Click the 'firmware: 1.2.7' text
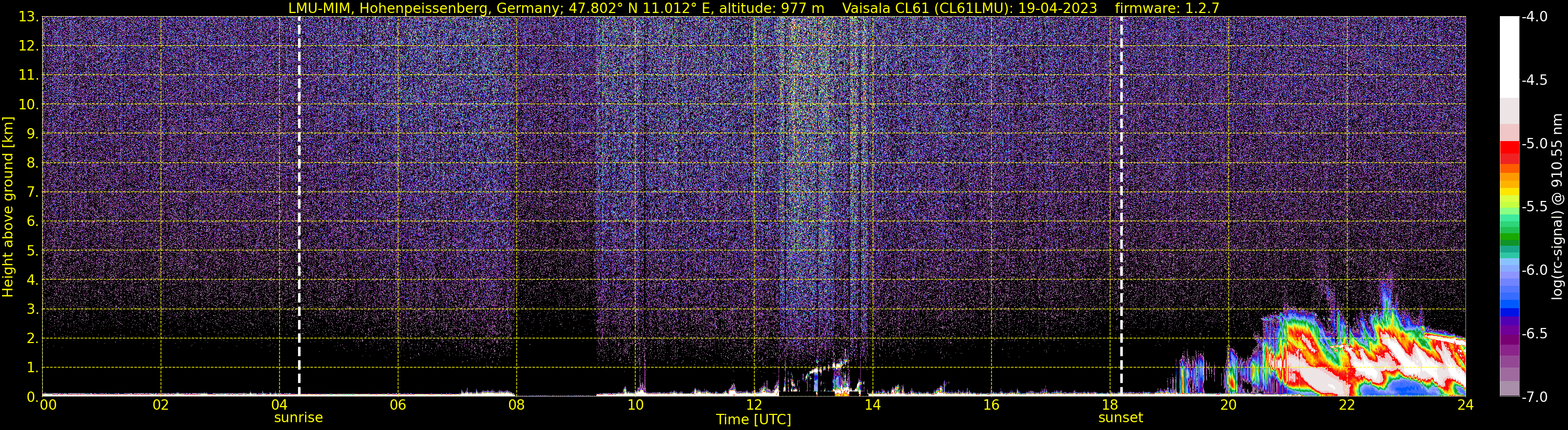The width and height of the screenshot is (1568, 430). pos(1167,8)
